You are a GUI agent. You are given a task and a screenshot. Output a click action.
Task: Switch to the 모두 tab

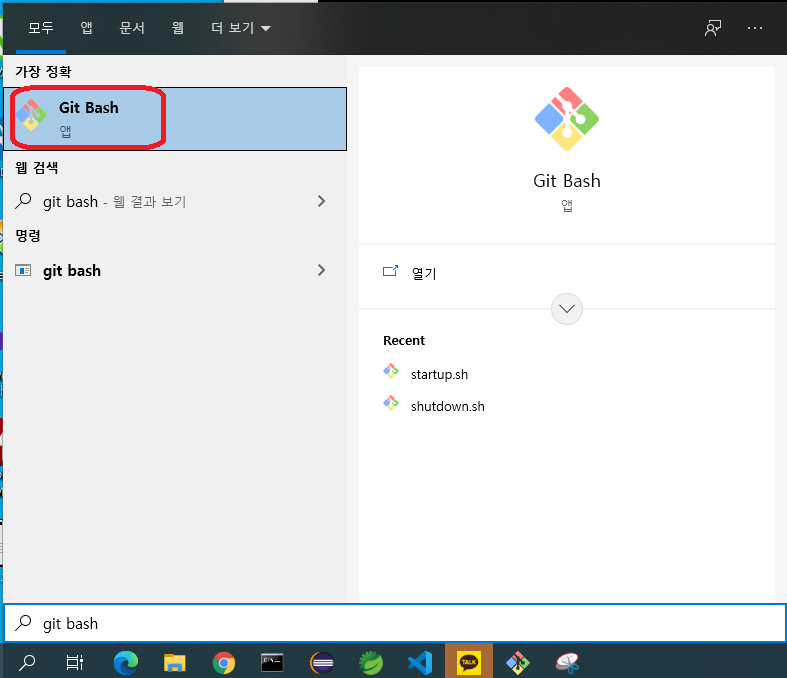[41, 28]
